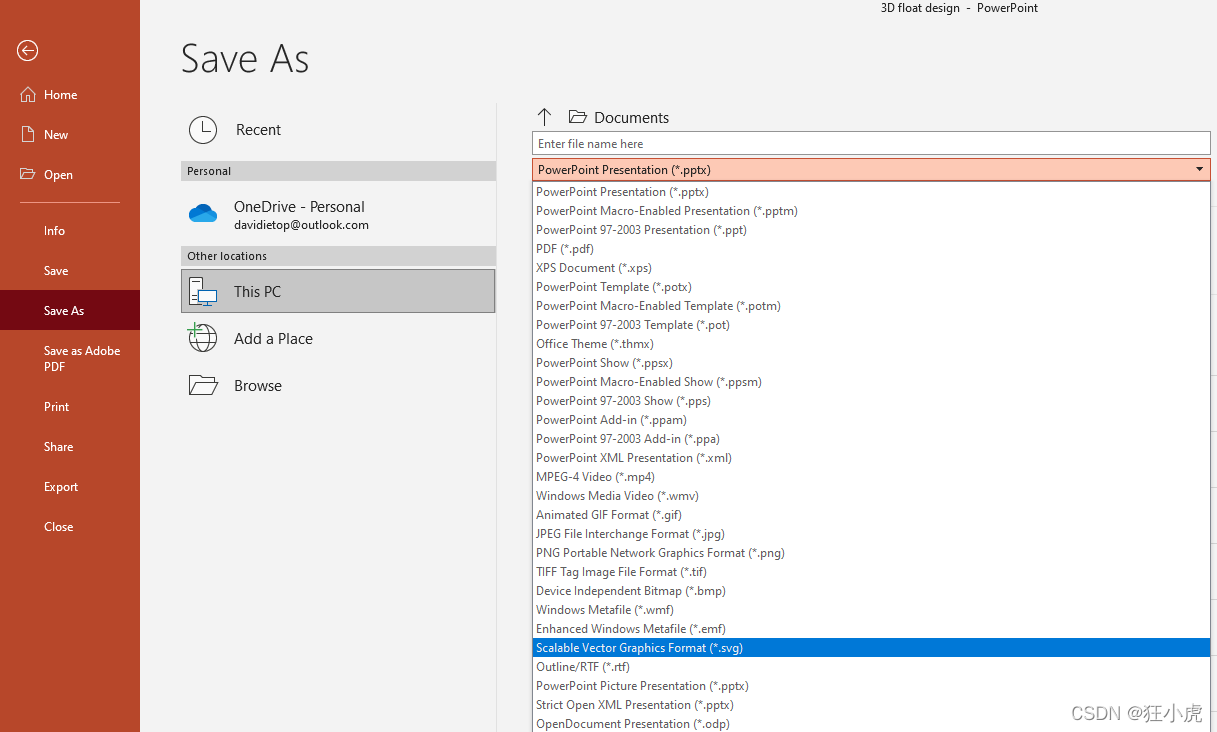Select PowerPoint Presentation (*.pptx) first option

(x=871, y=191)
